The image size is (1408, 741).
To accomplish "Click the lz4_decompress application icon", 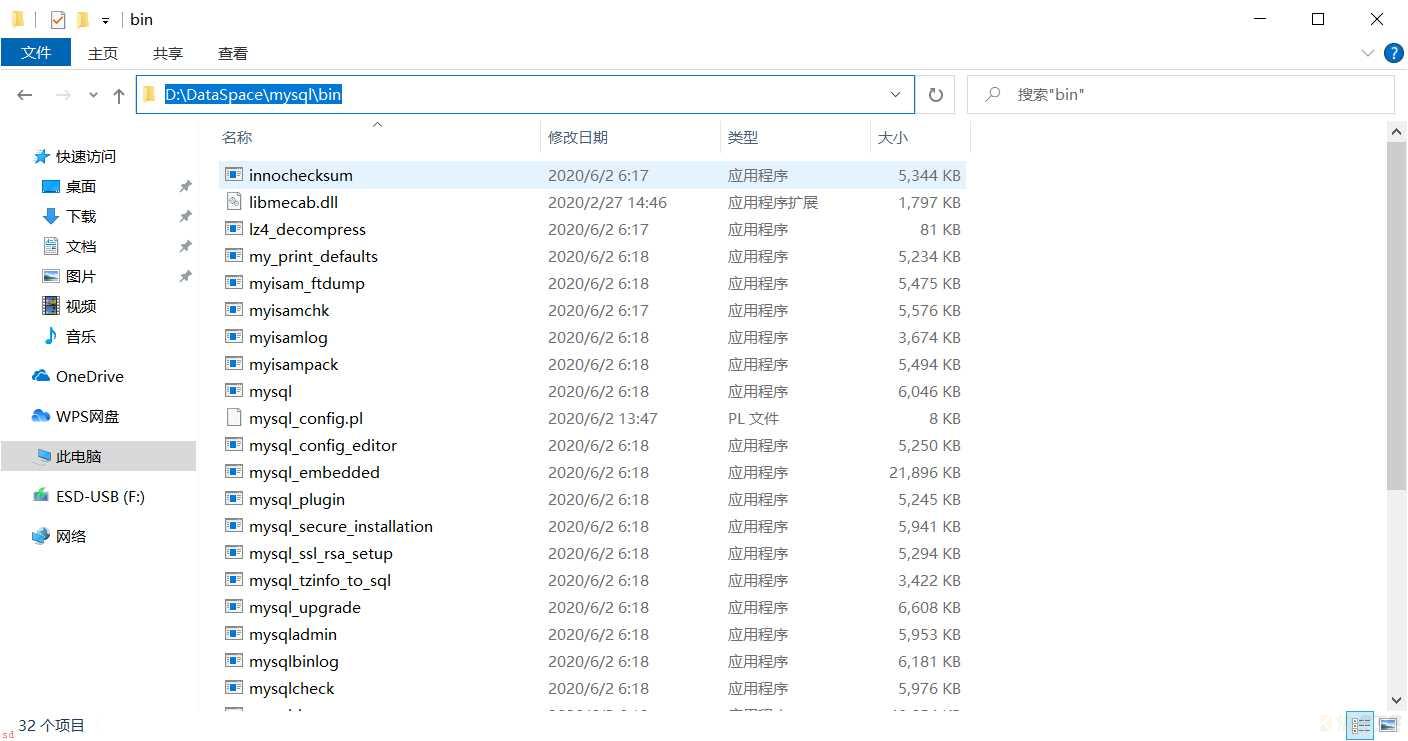I will (233, 229).
